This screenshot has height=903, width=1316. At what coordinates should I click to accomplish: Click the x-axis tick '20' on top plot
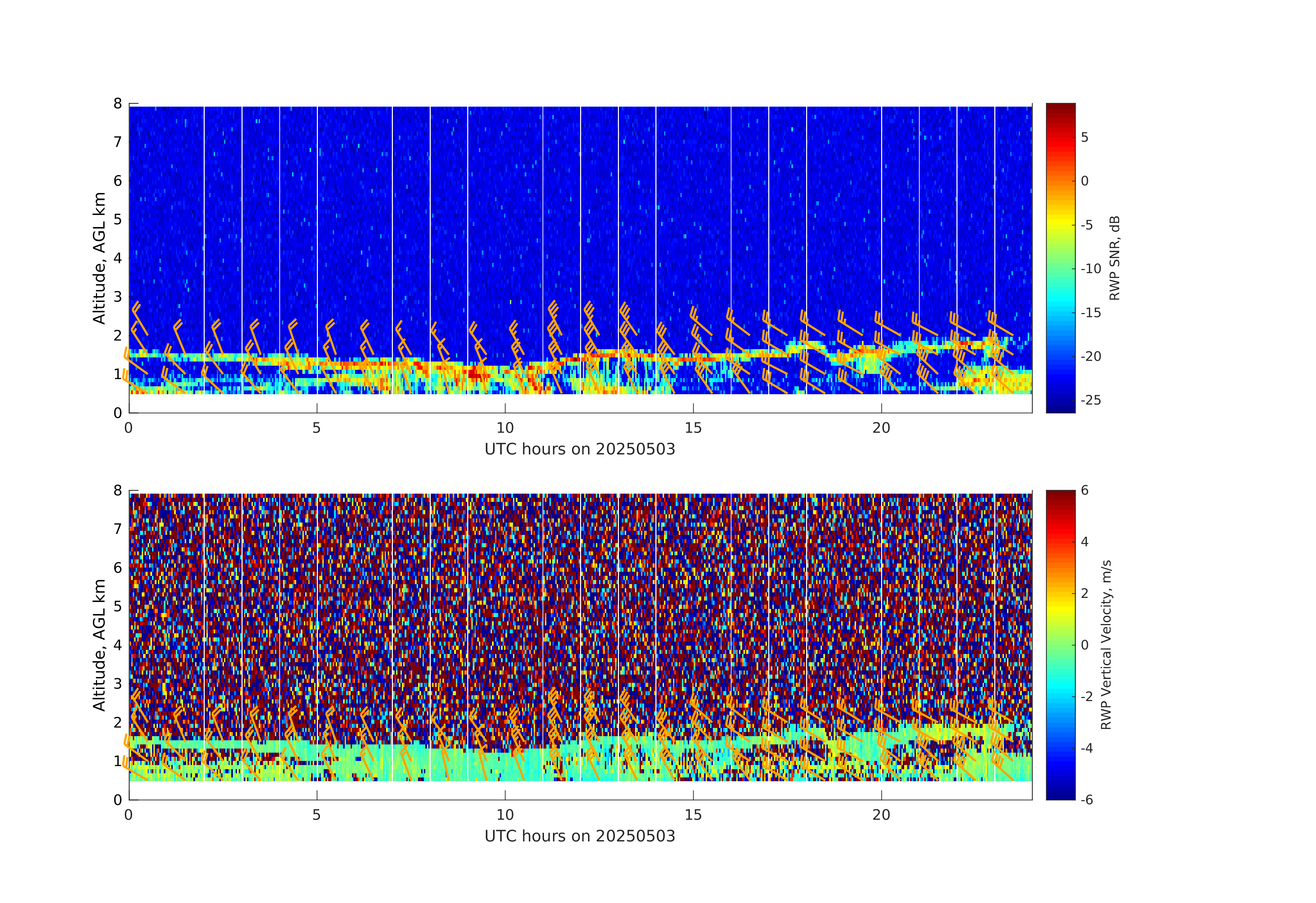click(881, 428)
